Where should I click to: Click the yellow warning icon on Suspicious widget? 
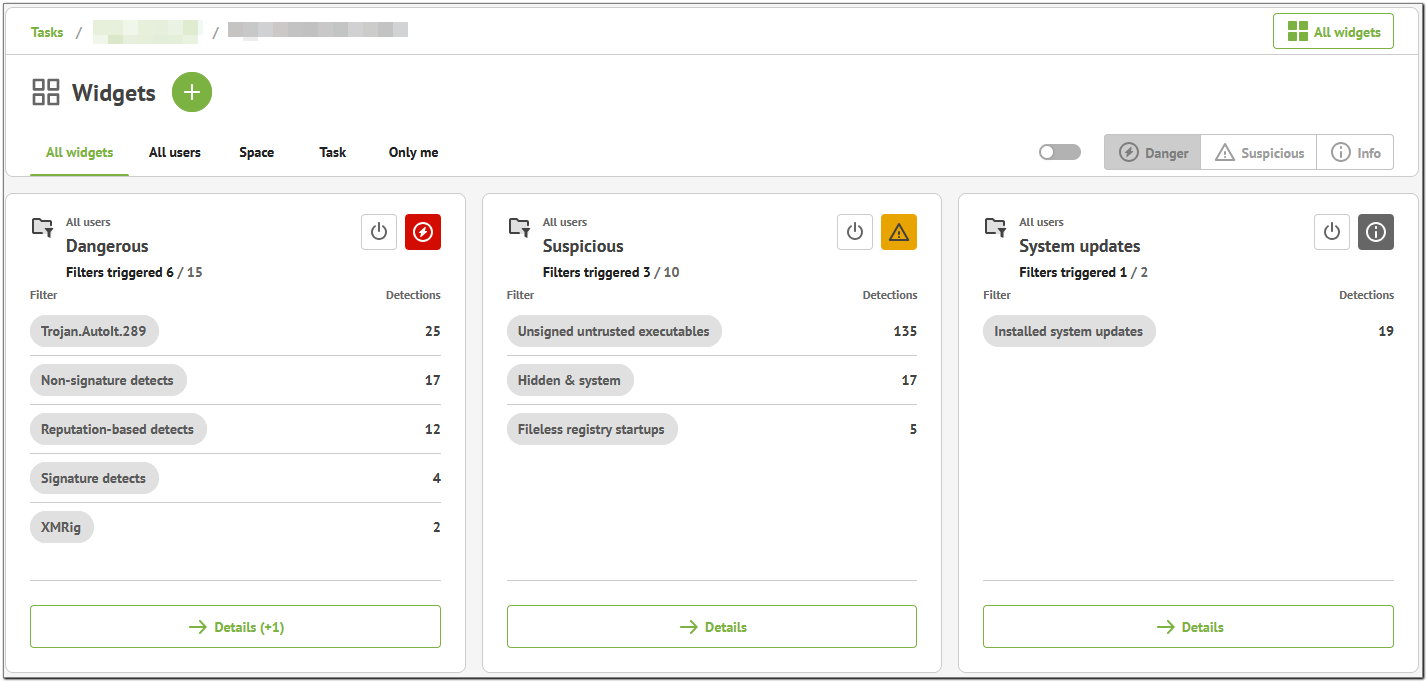click(x=898, y=231)
